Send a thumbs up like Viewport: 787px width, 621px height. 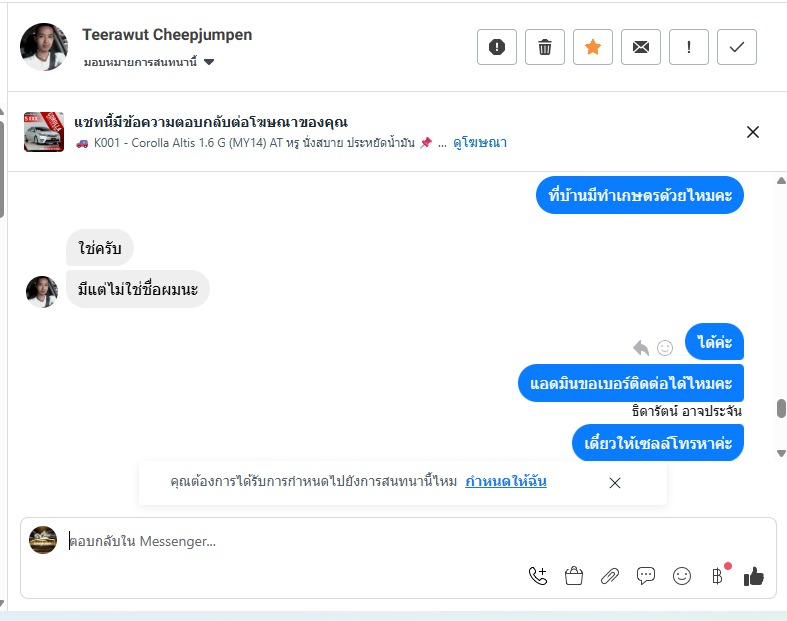tap(753, 576)
